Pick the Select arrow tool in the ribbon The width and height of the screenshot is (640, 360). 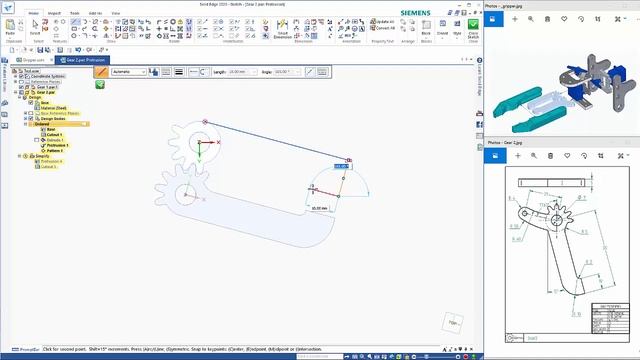click(x=35, y=24)
